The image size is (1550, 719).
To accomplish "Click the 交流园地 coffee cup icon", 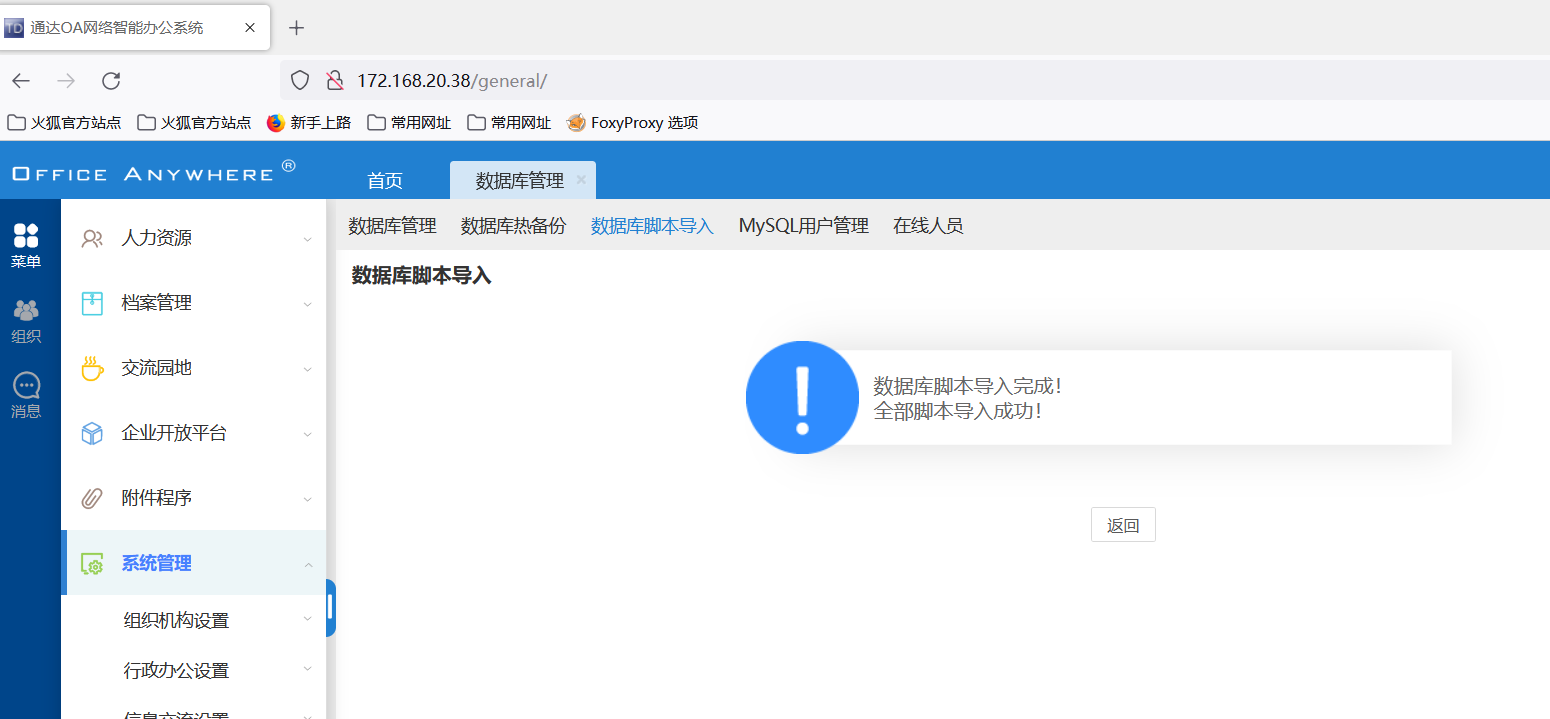I will [92, 367].
